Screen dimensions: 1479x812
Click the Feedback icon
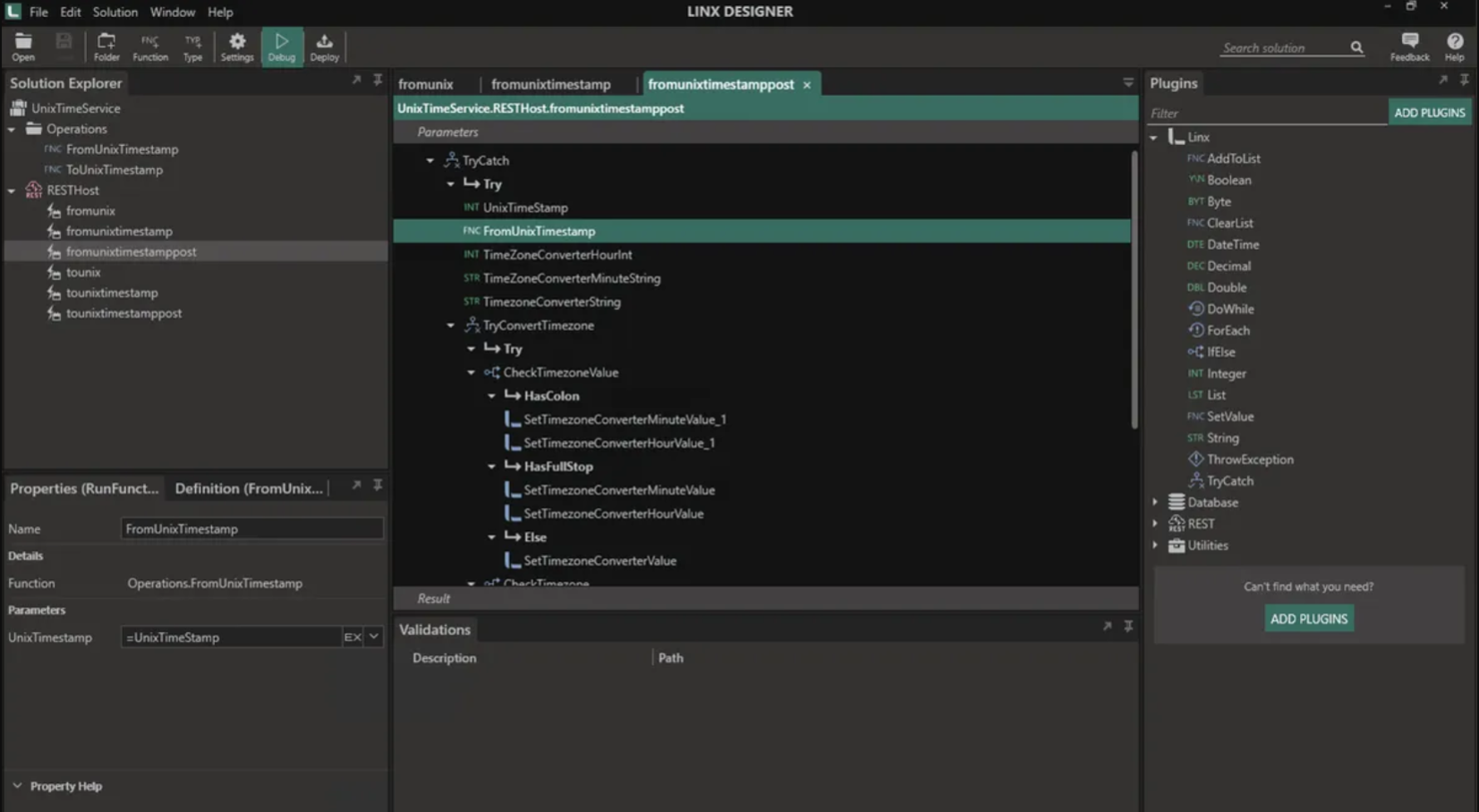[1409, 44]
